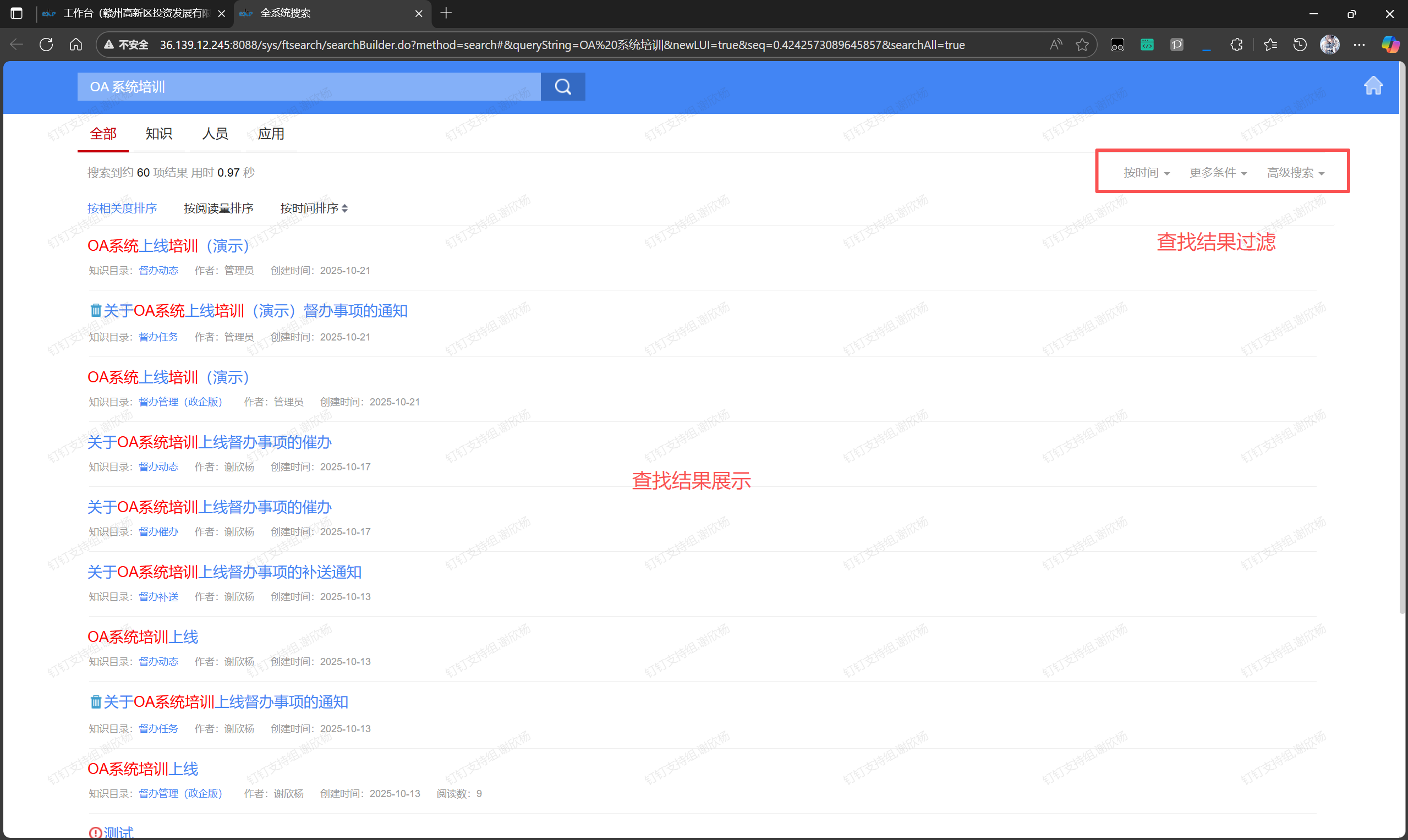Refresh the page with reload icon

click(x=46, y=45)
